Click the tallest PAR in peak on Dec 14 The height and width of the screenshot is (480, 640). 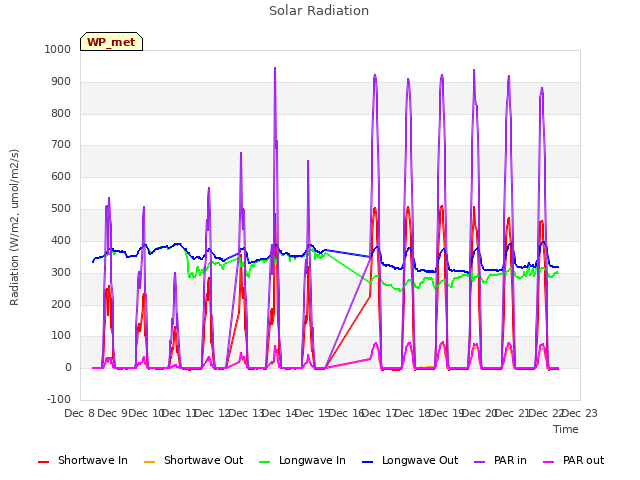275,68
